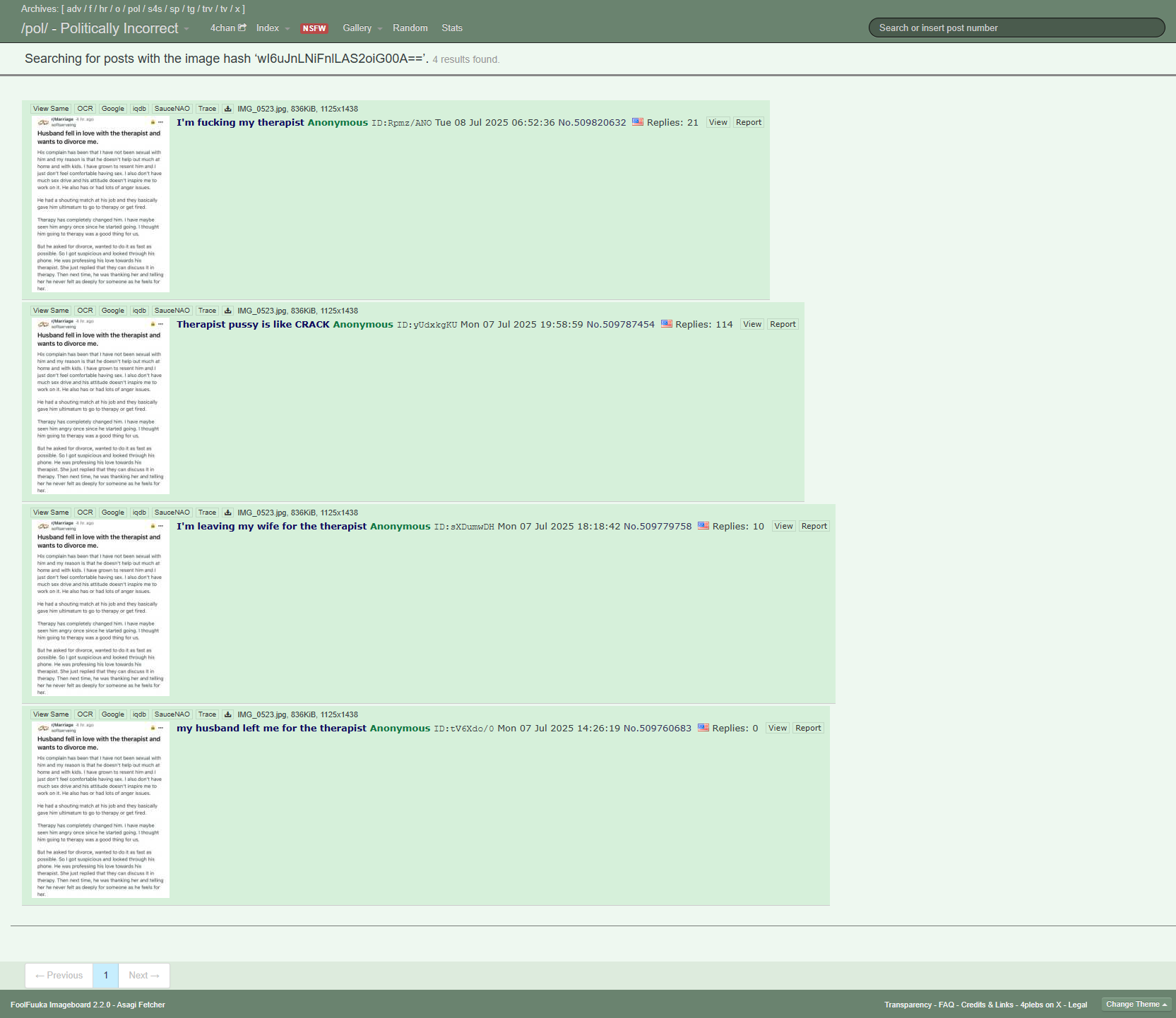Click flag icon on post No.509787454

pyautogui.click(x=667, y=324)
